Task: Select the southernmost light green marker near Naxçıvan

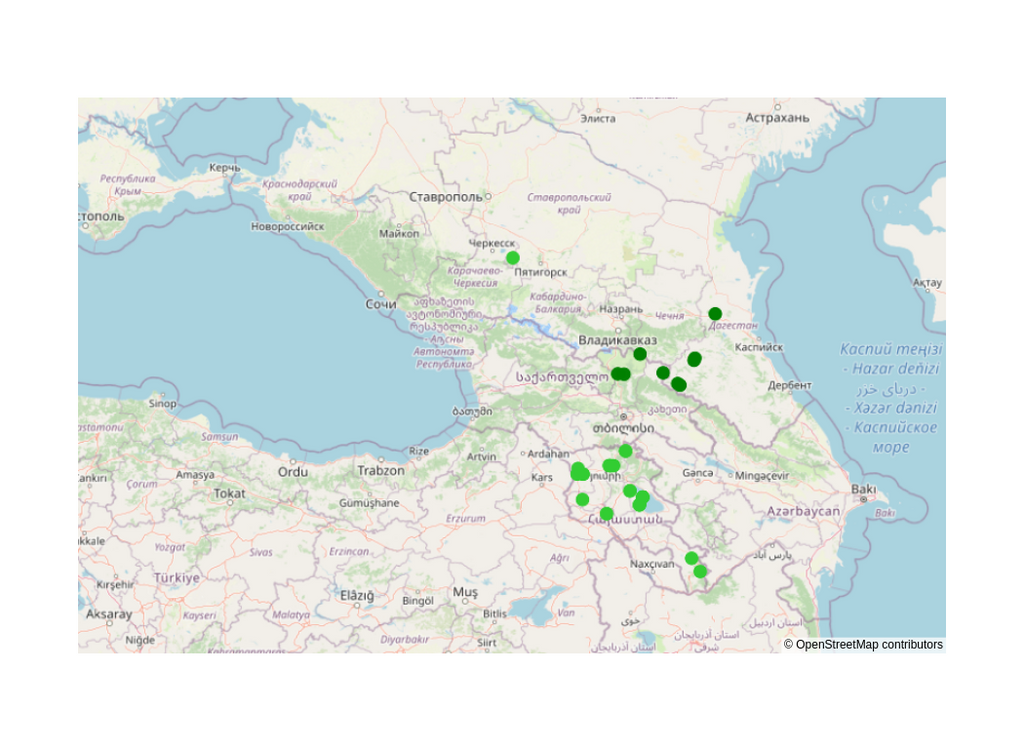Action: tap(700, 572)
